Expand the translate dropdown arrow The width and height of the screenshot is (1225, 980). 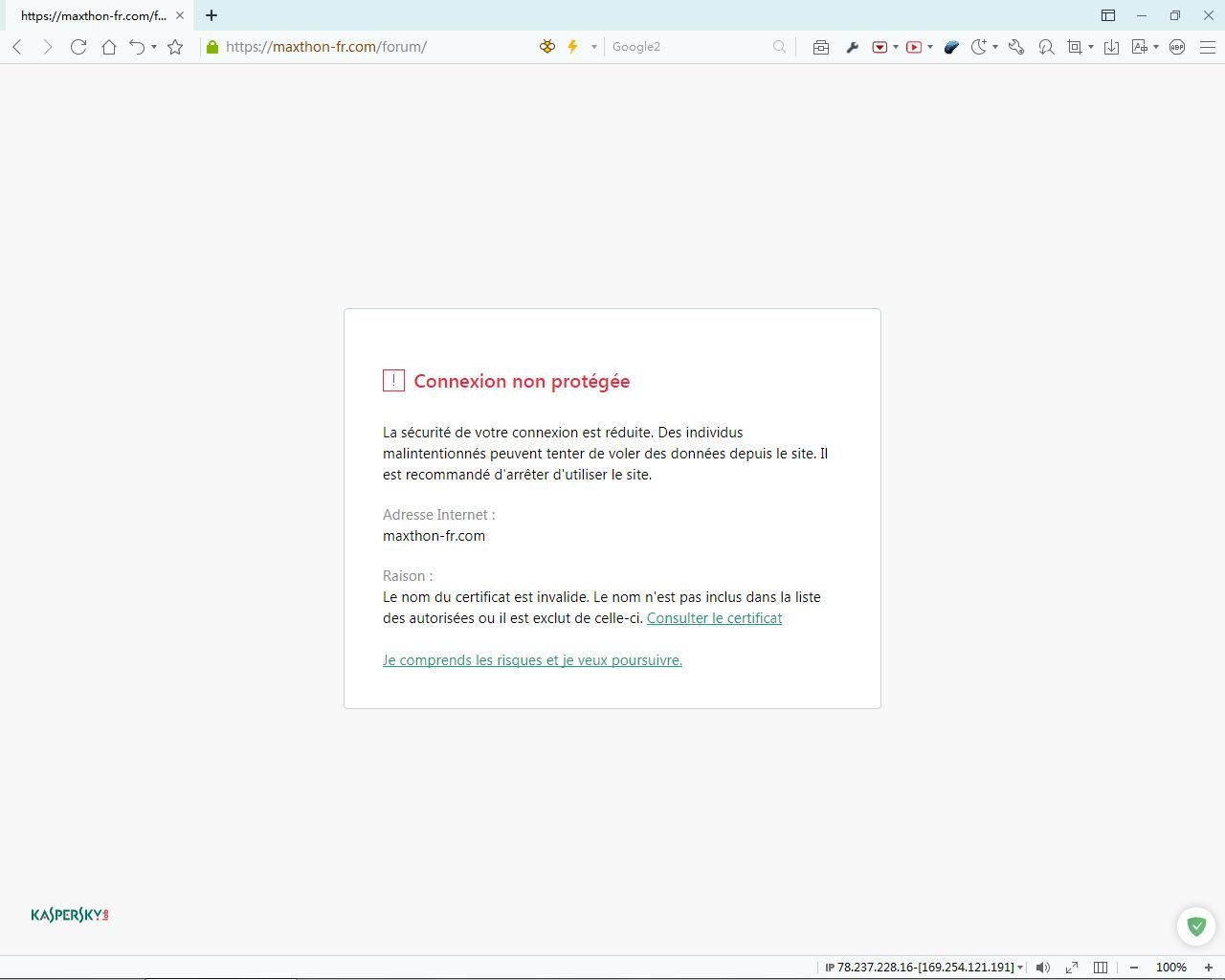1156,47
